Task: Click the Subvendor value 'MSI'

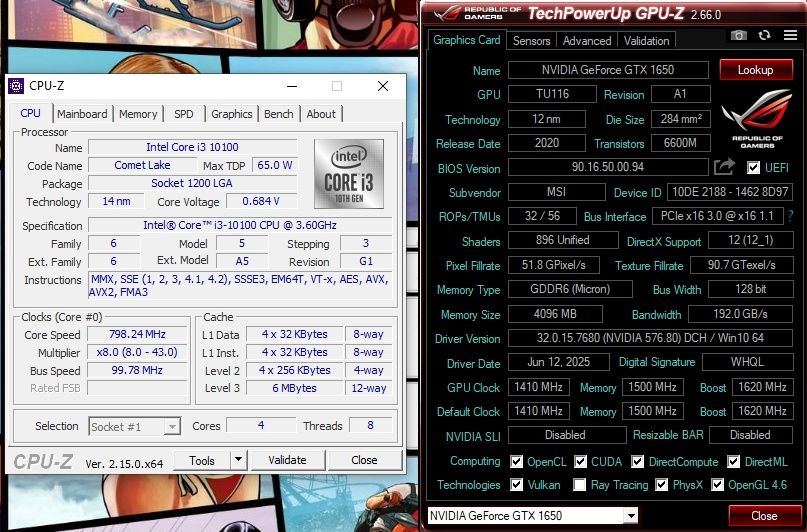Action: tap(556, 192)
